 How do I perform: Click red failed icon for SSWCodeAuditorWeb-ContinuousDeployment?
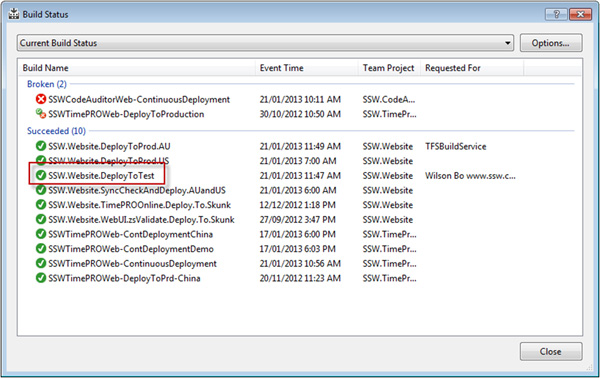[41, 99]
